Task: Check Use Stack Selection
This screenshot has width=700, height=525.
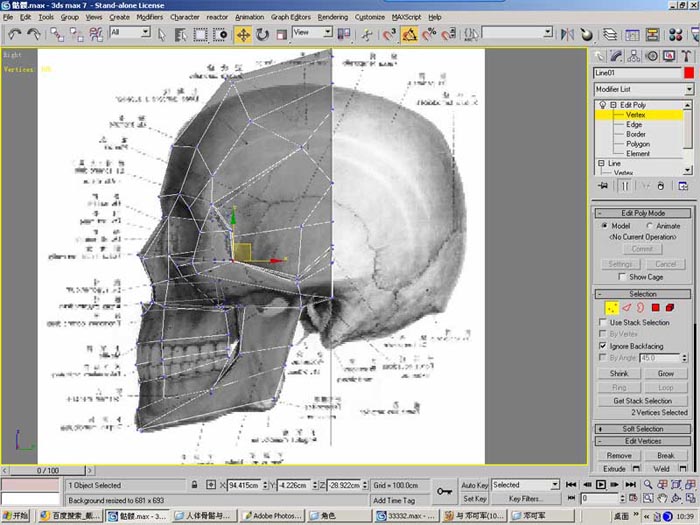Action: (603, 322)
